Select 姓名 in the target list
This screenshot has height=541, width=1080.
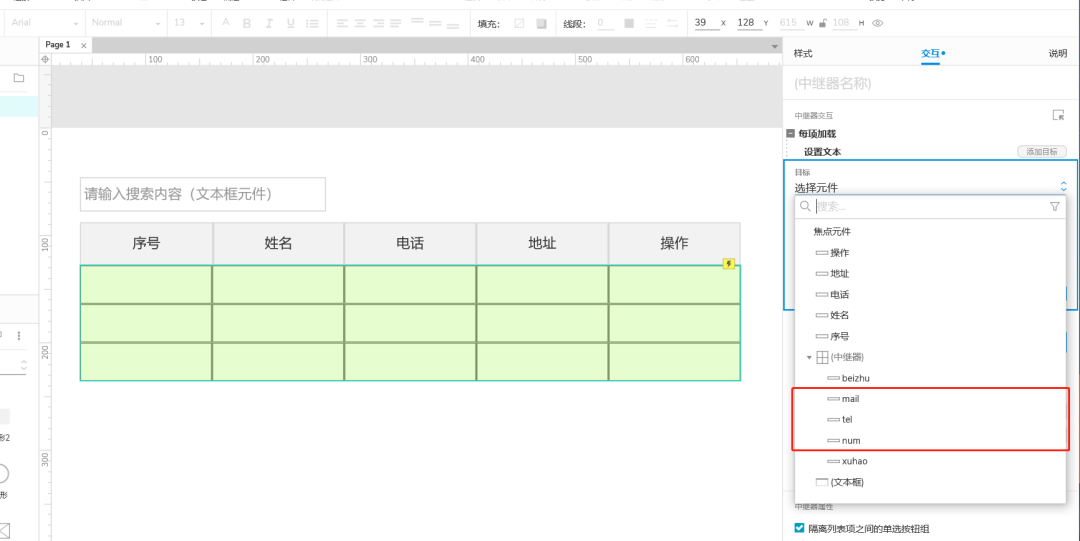pos(840,315)
